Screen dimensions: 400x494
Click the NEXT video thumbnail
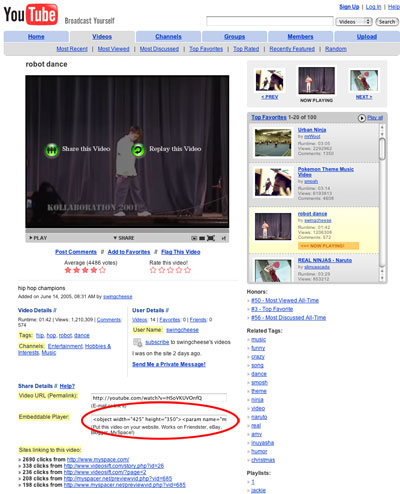(364, 80)
